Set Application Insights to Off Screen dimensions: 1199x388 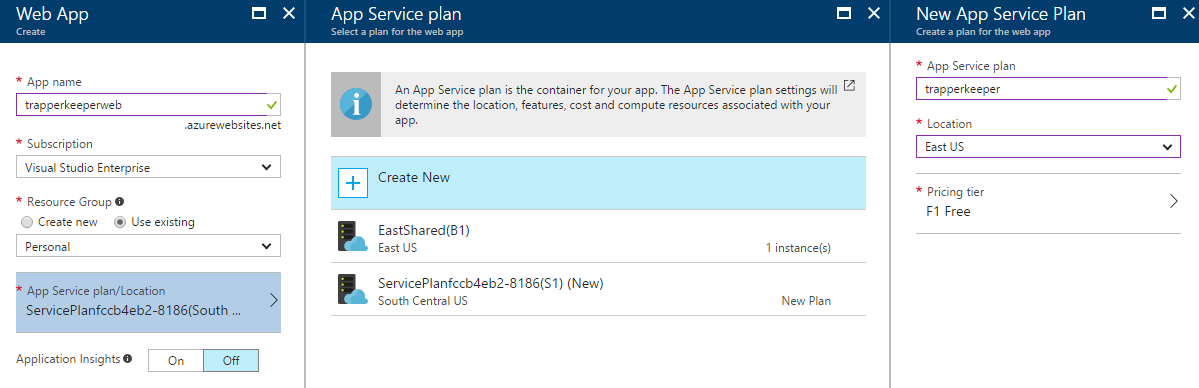coord(231,360)
